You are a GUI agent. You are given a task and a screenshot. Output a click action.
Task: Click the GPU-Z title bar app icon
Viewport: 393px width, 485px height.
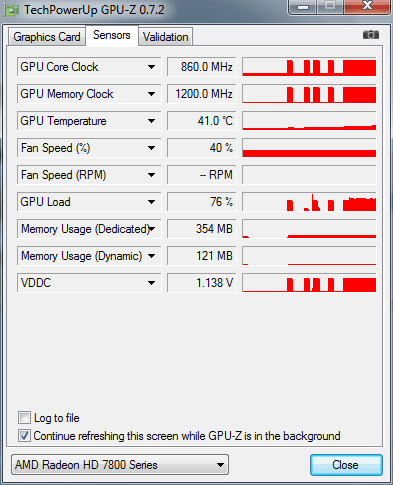click(x=12, y=10)
